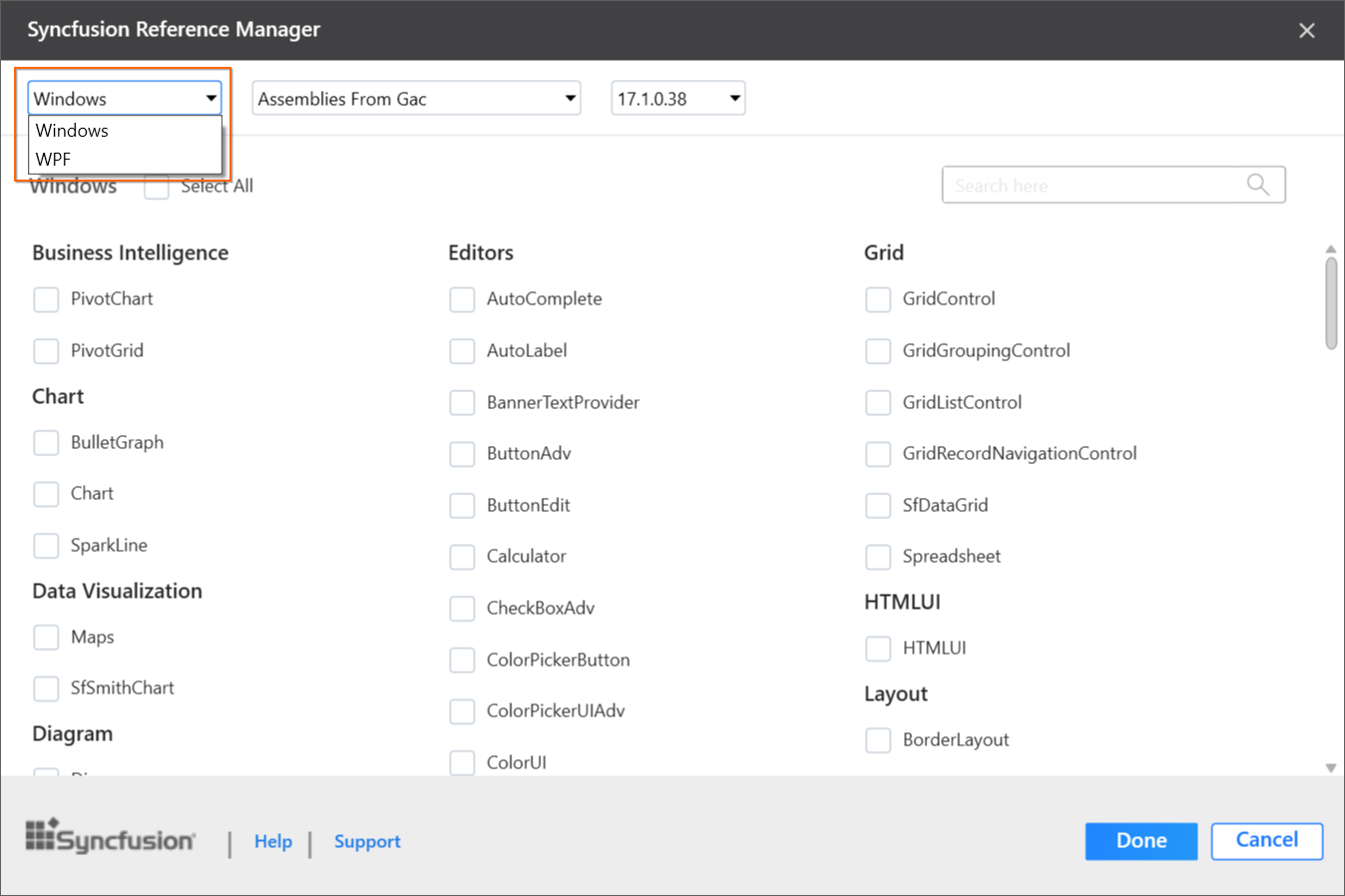
Task: Enable the AutoComplete checkbox
Action: pyautogui.click(x=462, y=299)
